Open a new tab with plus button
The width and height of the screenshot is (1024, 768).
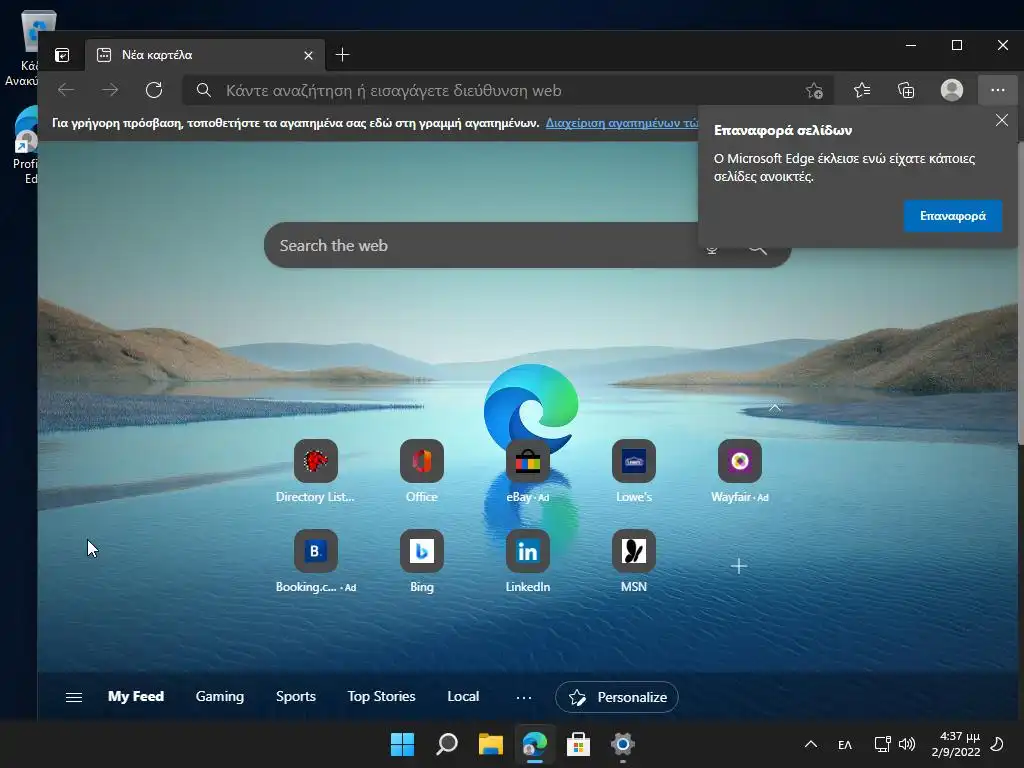(342, 55)
